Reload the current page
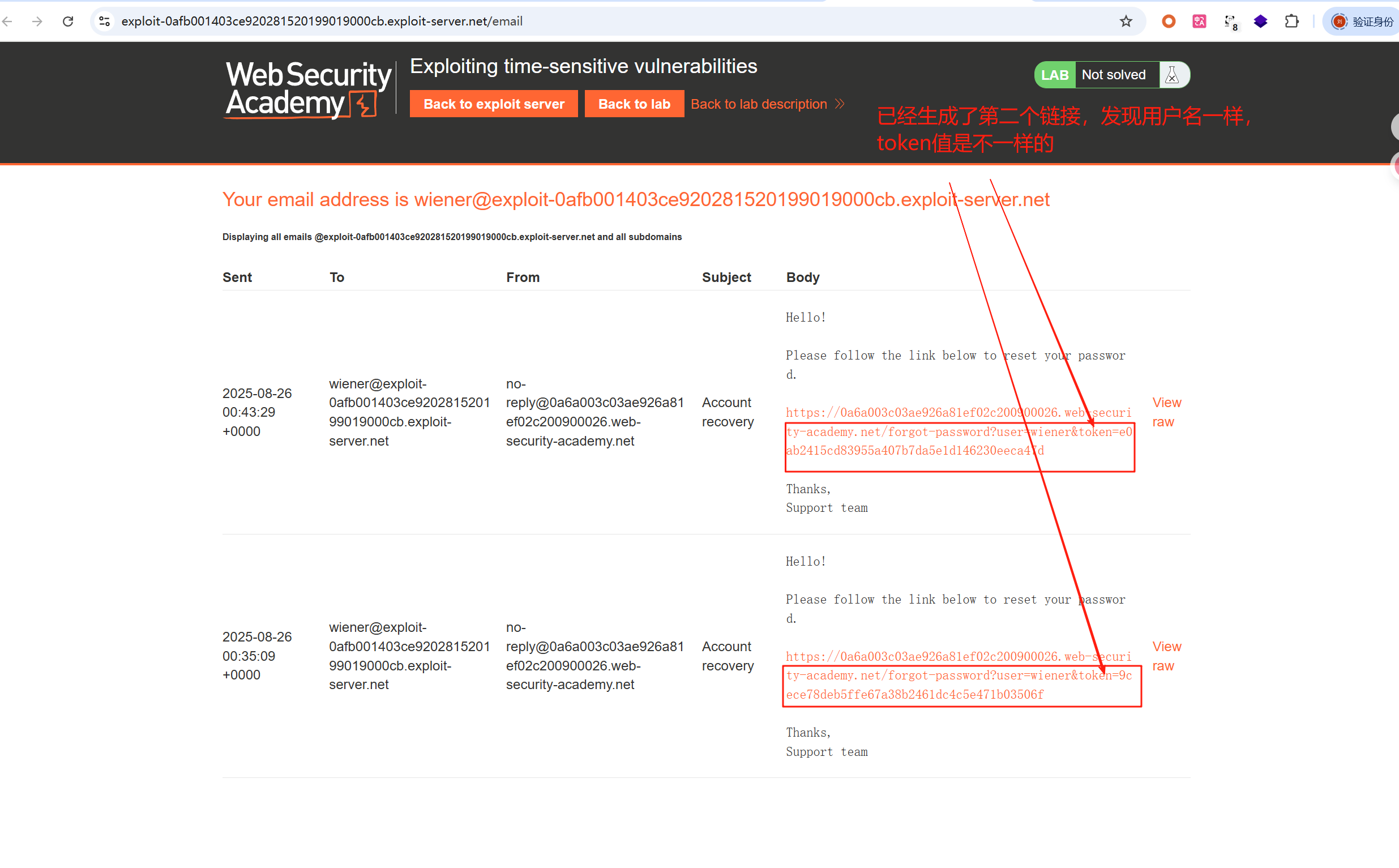The image size is (1399, 868). coord(68,22)
